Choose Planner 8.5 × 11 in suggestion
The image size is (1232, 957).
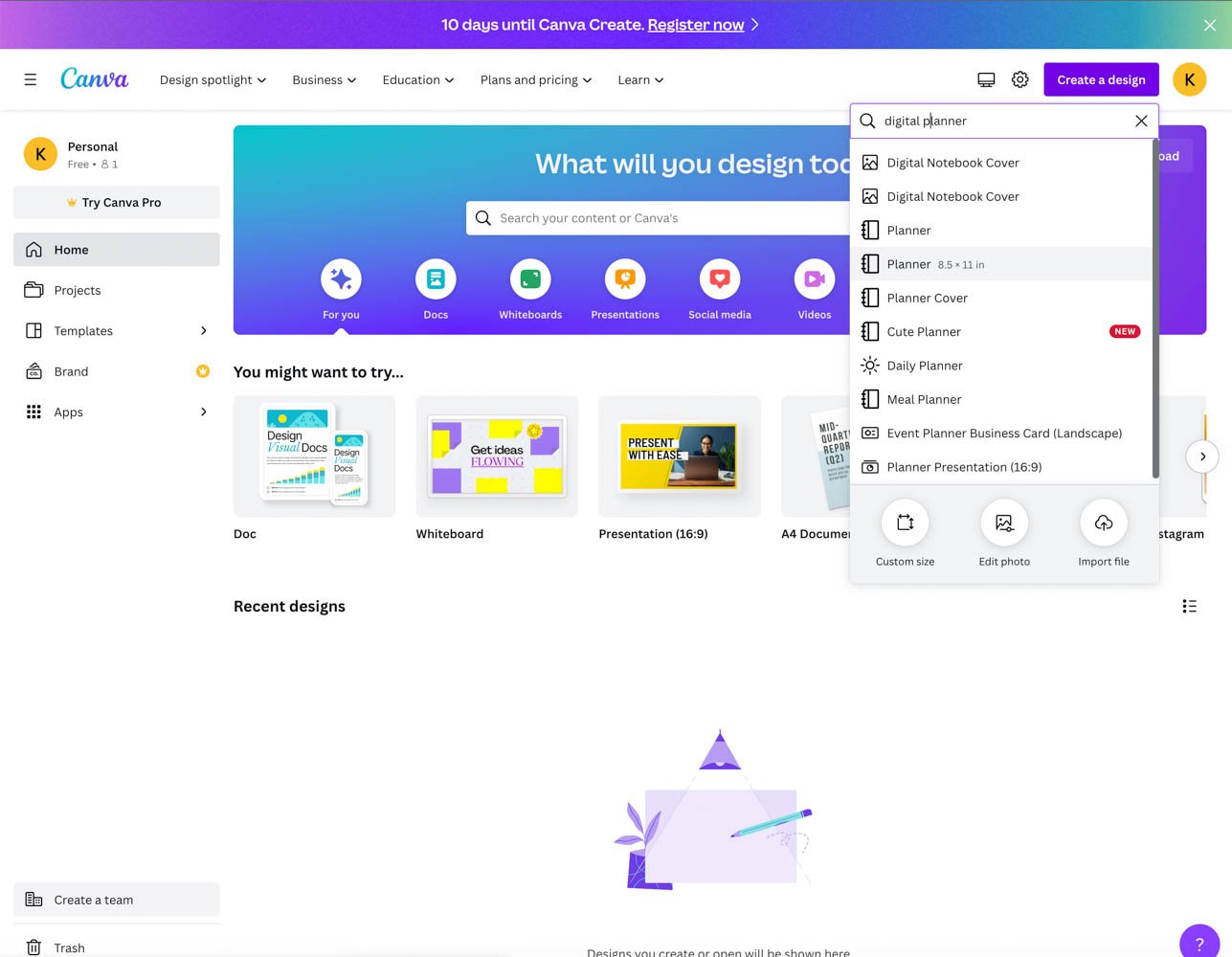pyautogui.click(x=1000, y=264)
